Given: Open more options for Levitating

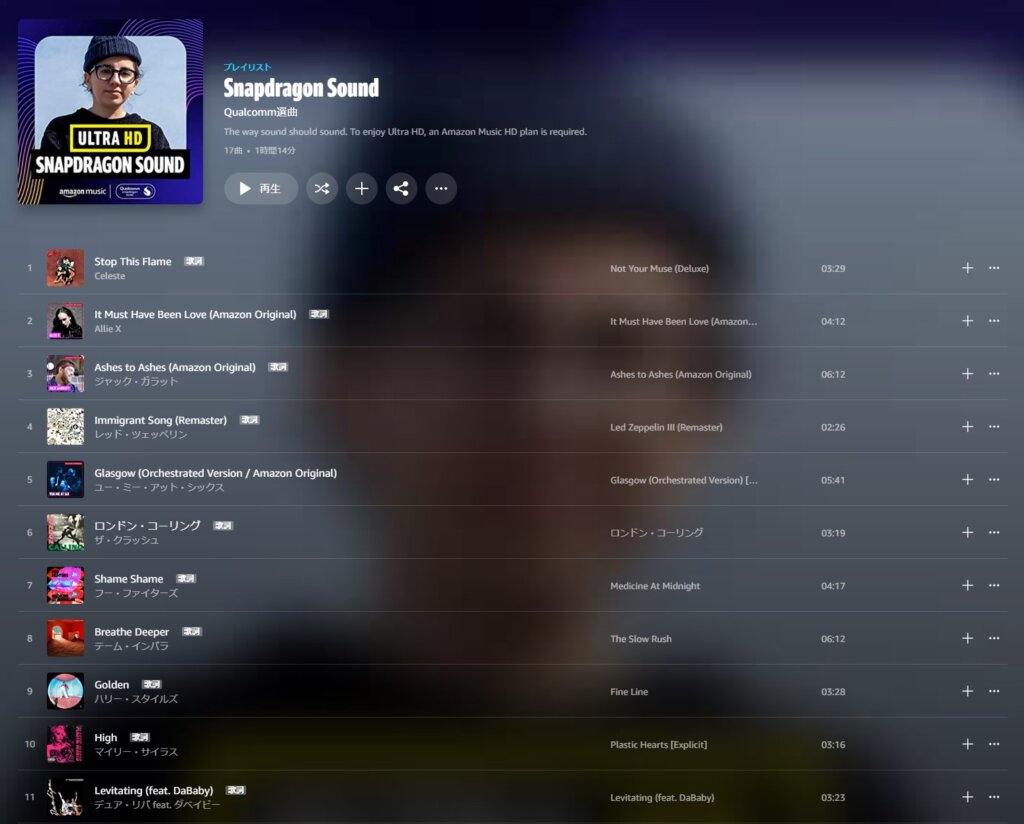Looking at the screenshot, I should pyautogui.click(x=994, y=797).
